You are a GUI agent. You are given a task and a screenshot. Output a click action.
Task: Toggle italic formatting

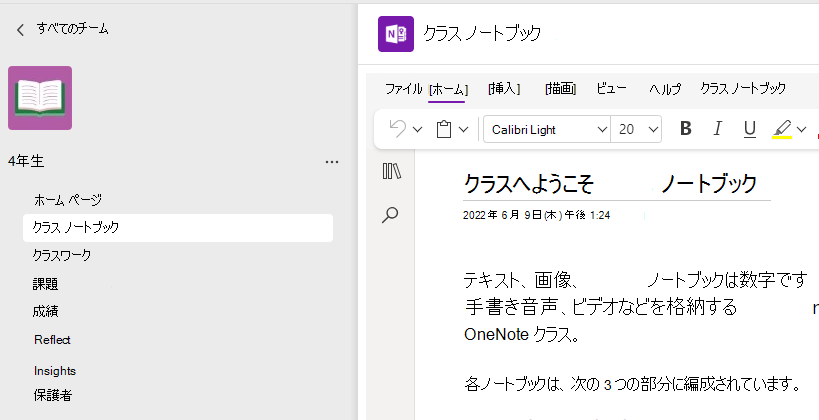tap(718, 129)
